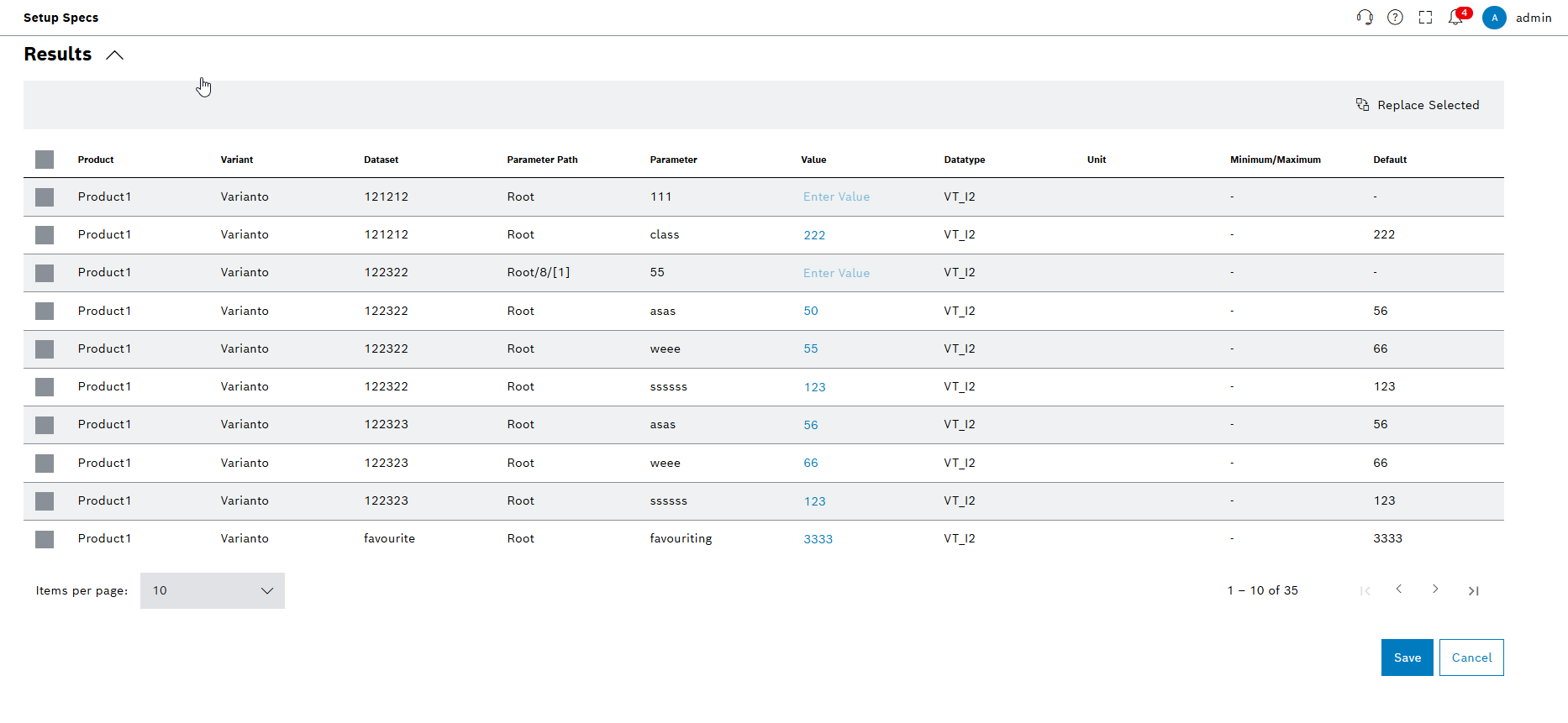Click the Cancel button

1471,658
